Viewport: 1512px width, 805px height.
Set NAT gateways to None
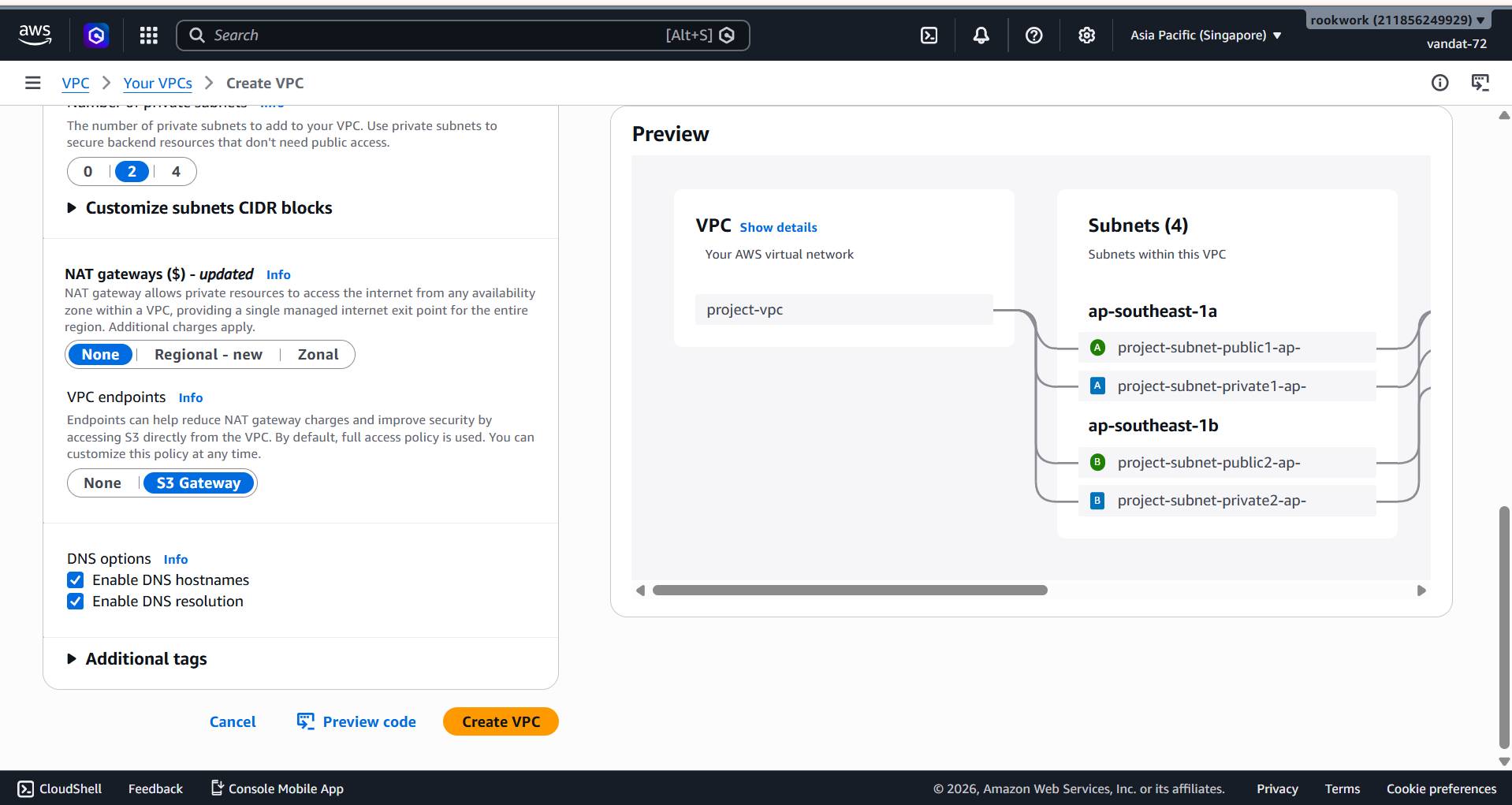(100, 355)
